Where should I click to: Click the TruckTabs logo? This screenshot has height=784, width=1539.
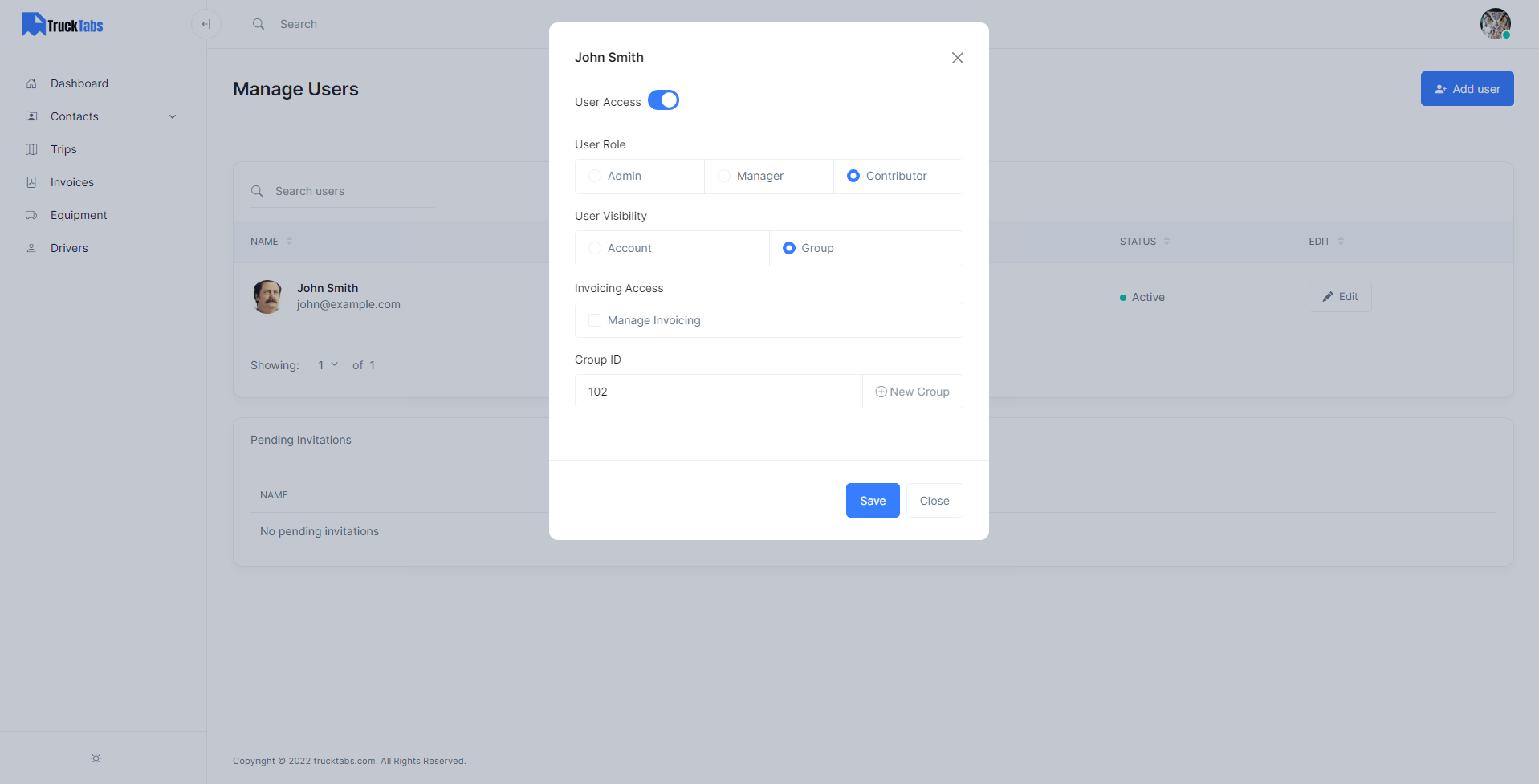coord(63,25)
